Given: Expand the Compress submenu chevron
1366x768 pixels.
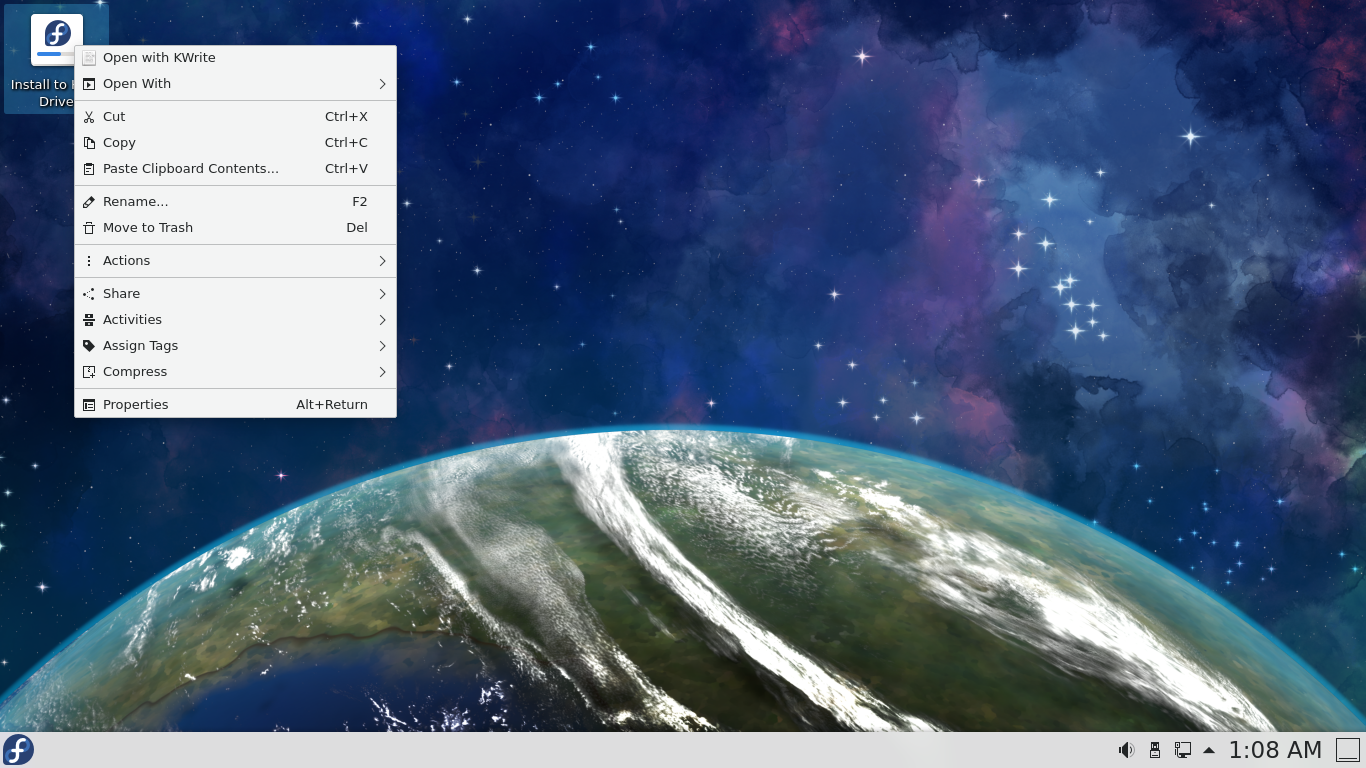Looking at the screenshot, I should click(382, 372).
